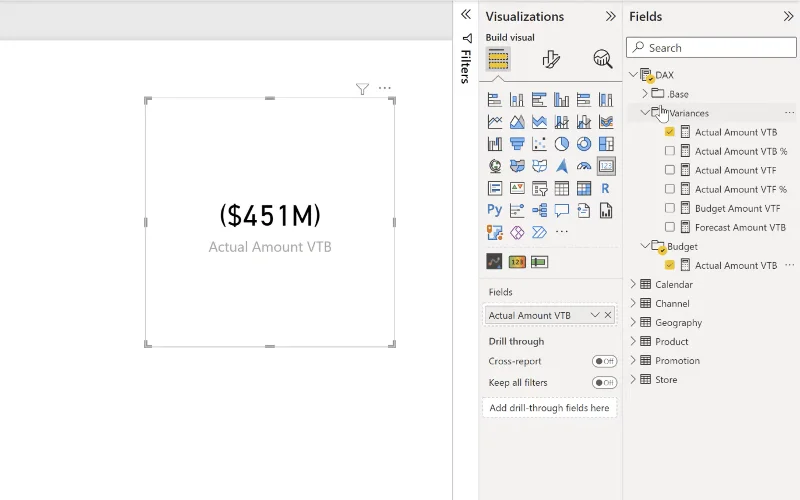Choose the Gauge visual
The image size is (800, 500).
point(584,166)
